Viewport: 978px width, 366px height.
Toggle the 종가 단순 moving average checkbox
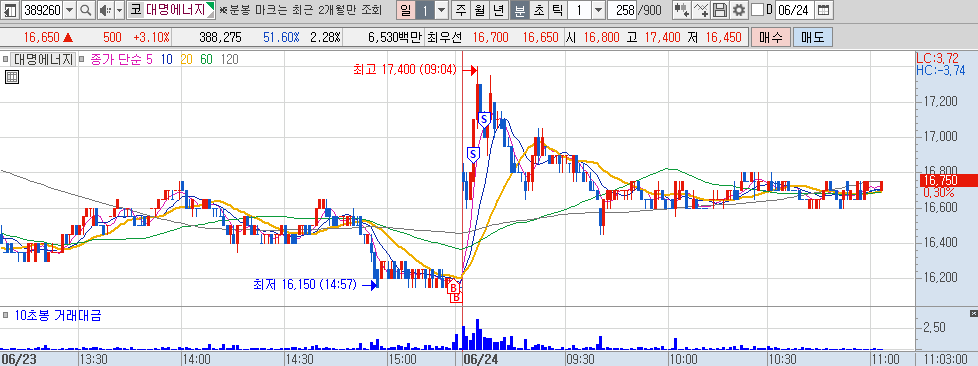[x=82, y=60]
